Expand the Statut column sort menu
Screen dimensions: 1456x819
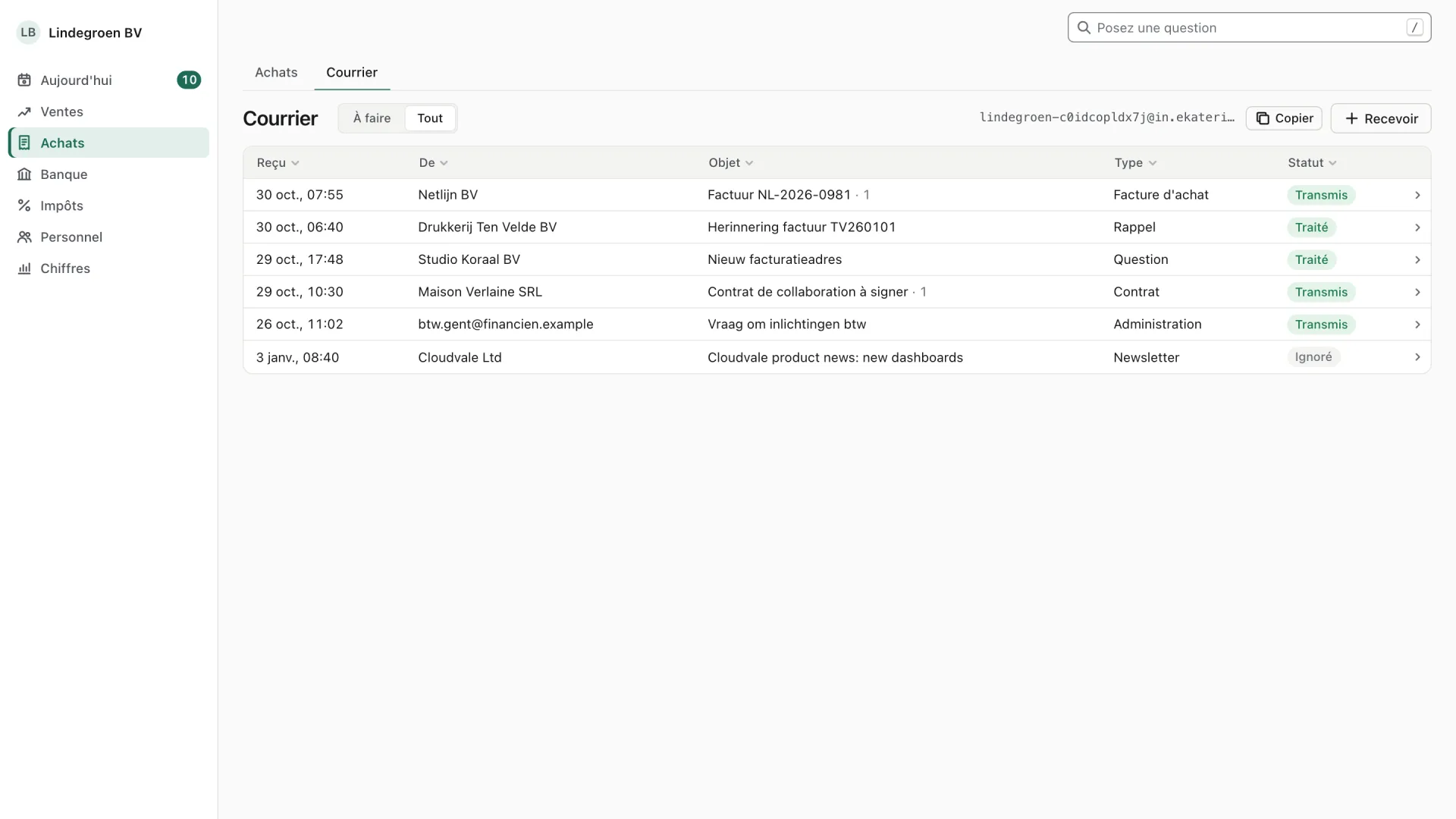pyautogui.click(x=1312, y=163)
